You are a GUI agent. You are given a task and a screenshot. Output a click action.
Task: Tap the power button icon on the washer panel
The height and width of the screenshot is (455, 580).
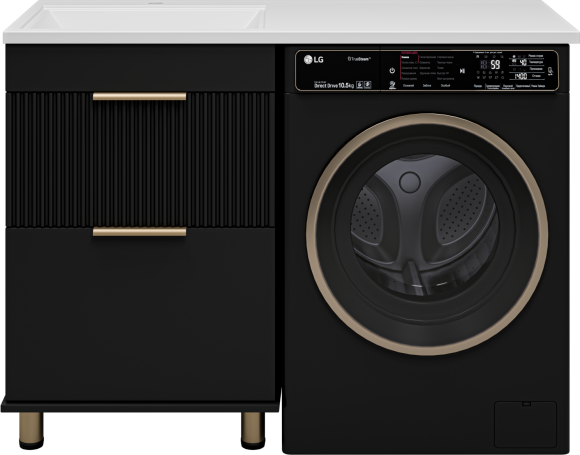point(392,71)
